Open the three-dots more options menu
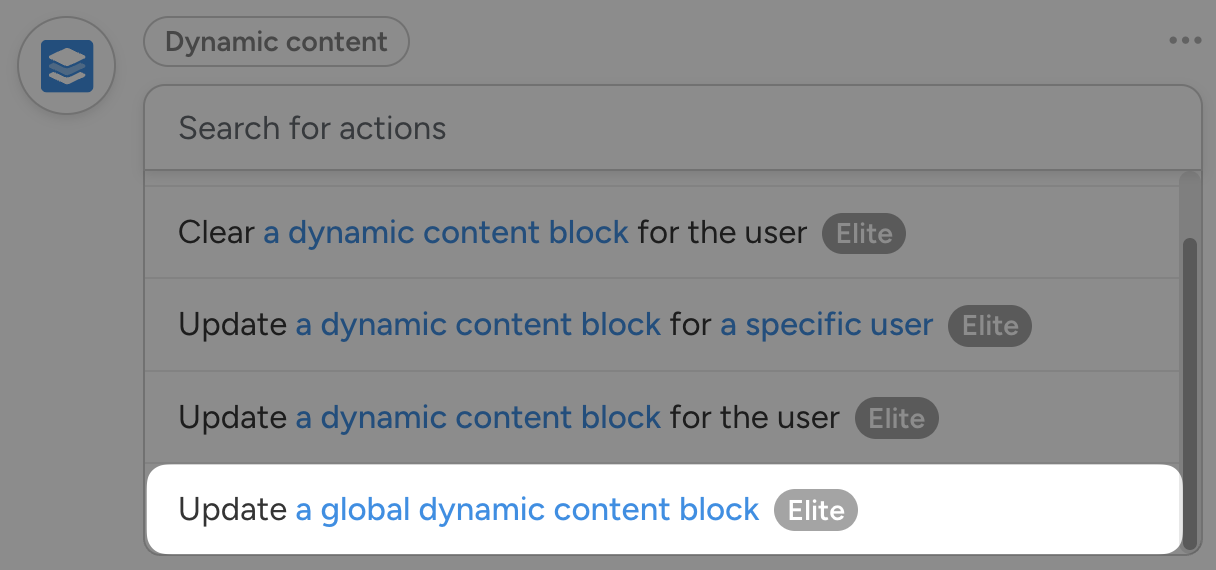The image size is (1216, 570). click(x=1184, y=41)
